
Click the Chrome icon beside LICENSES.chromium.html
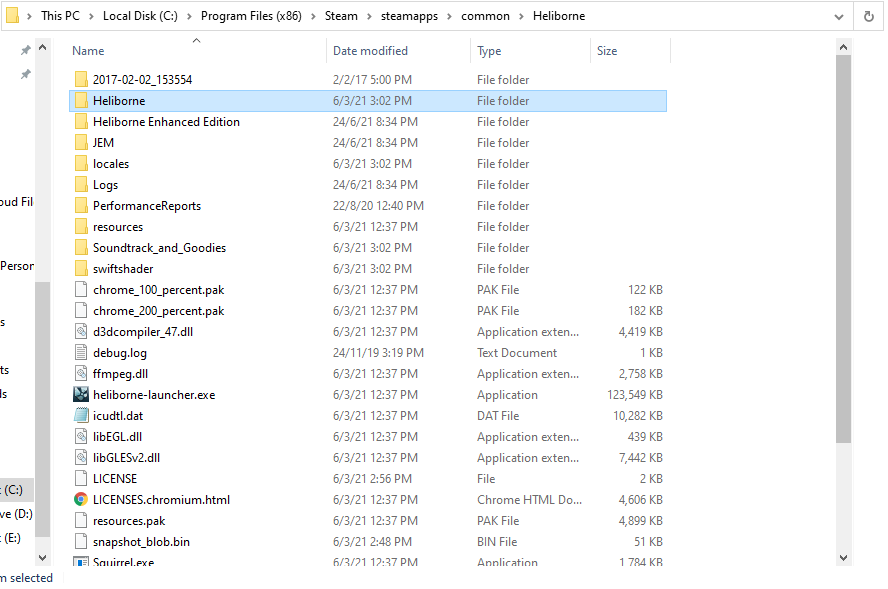(x=81, y=500)
